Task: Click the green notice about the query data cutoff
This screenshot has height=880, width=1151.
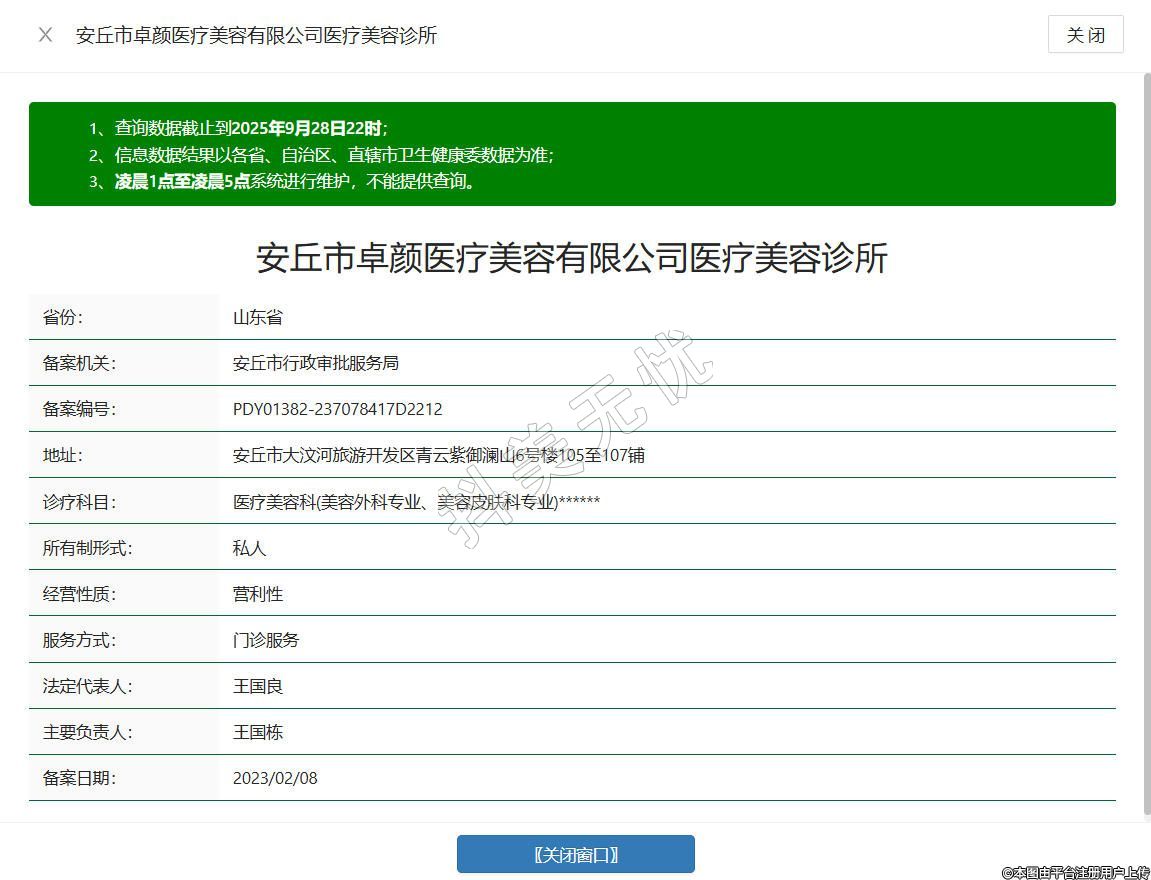Action: (x=251, y=128)
